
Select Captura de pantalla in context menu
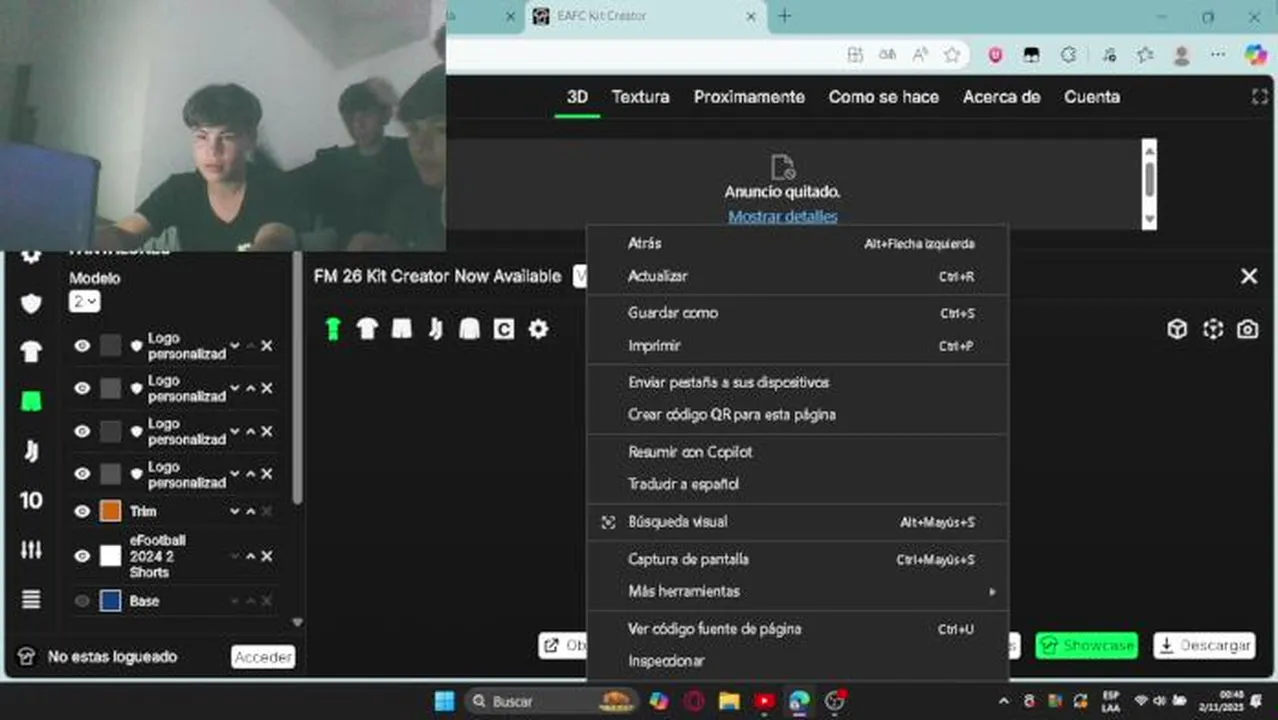click(x=797, y=559)
